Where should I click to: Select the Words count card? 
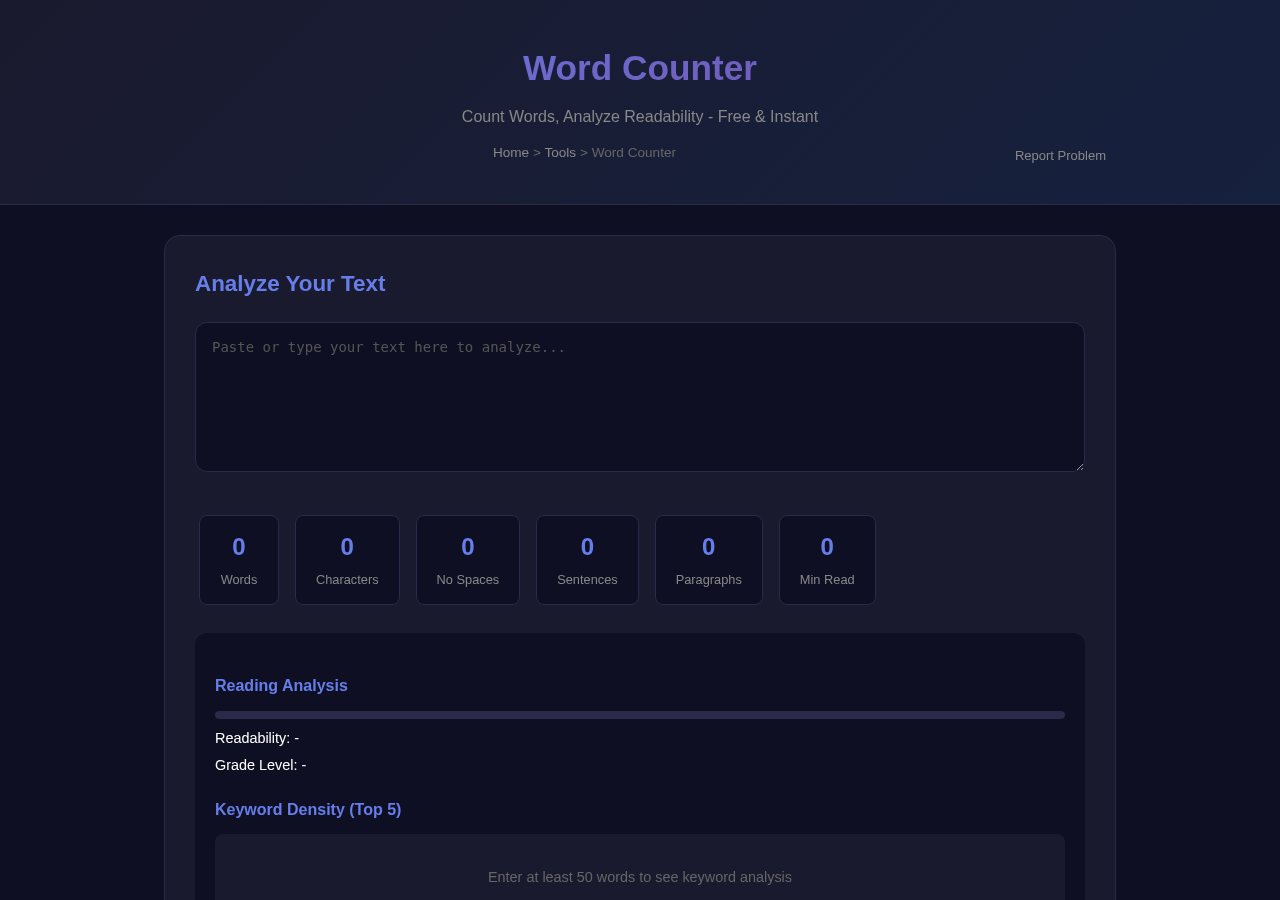[239, 560]
